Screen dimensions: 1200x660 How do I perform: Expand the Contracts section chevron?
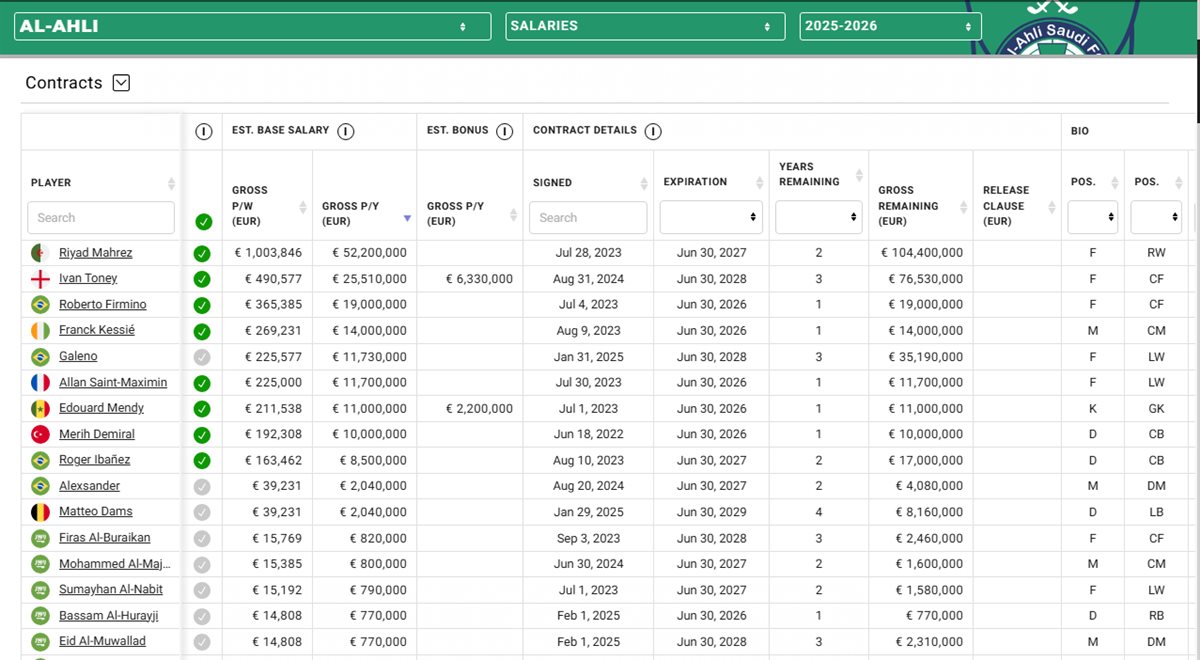[121, 83]
